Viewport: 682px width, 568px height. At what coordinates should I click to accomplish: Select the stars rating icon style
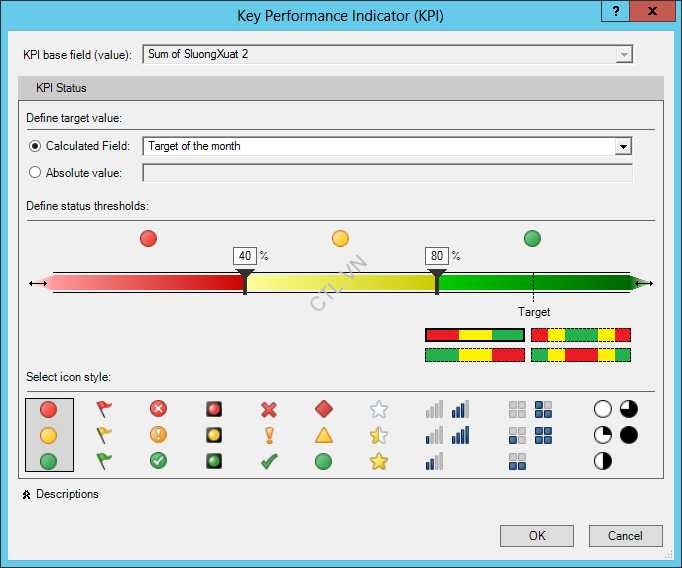click(x=378, y=435)
